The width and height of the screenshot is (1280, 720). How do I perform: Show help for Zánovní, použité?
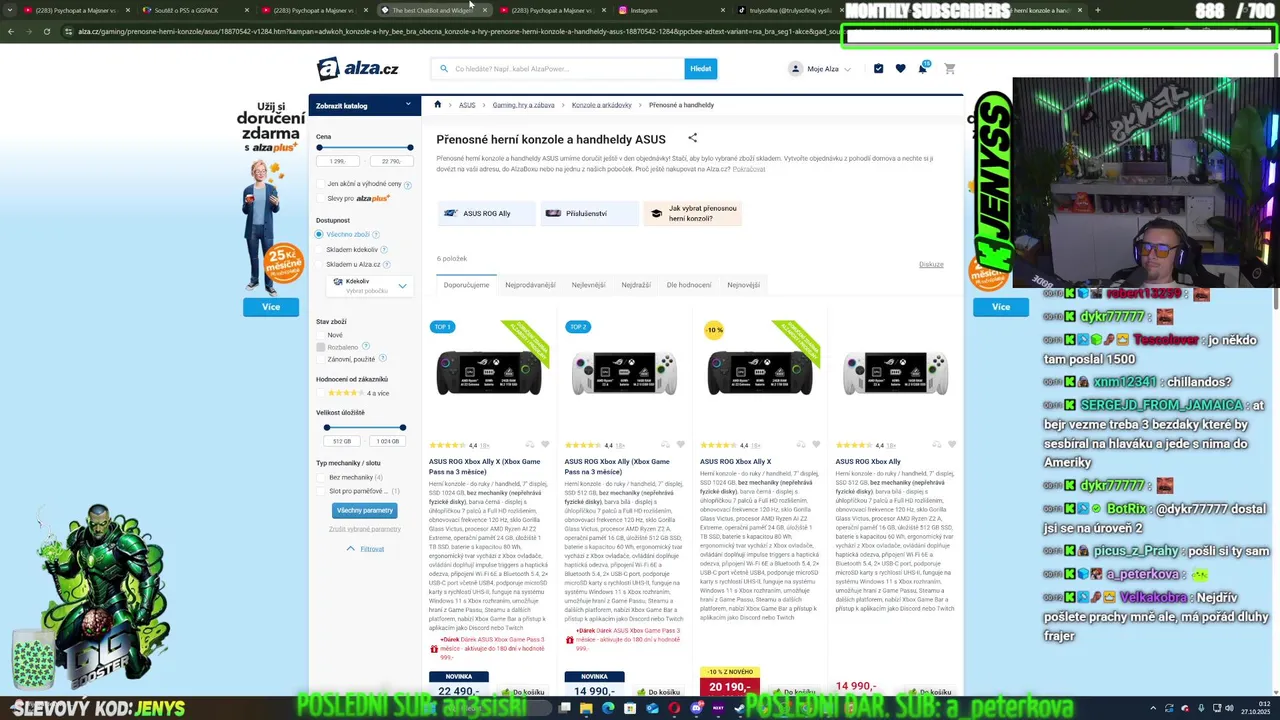pos(383,358)
